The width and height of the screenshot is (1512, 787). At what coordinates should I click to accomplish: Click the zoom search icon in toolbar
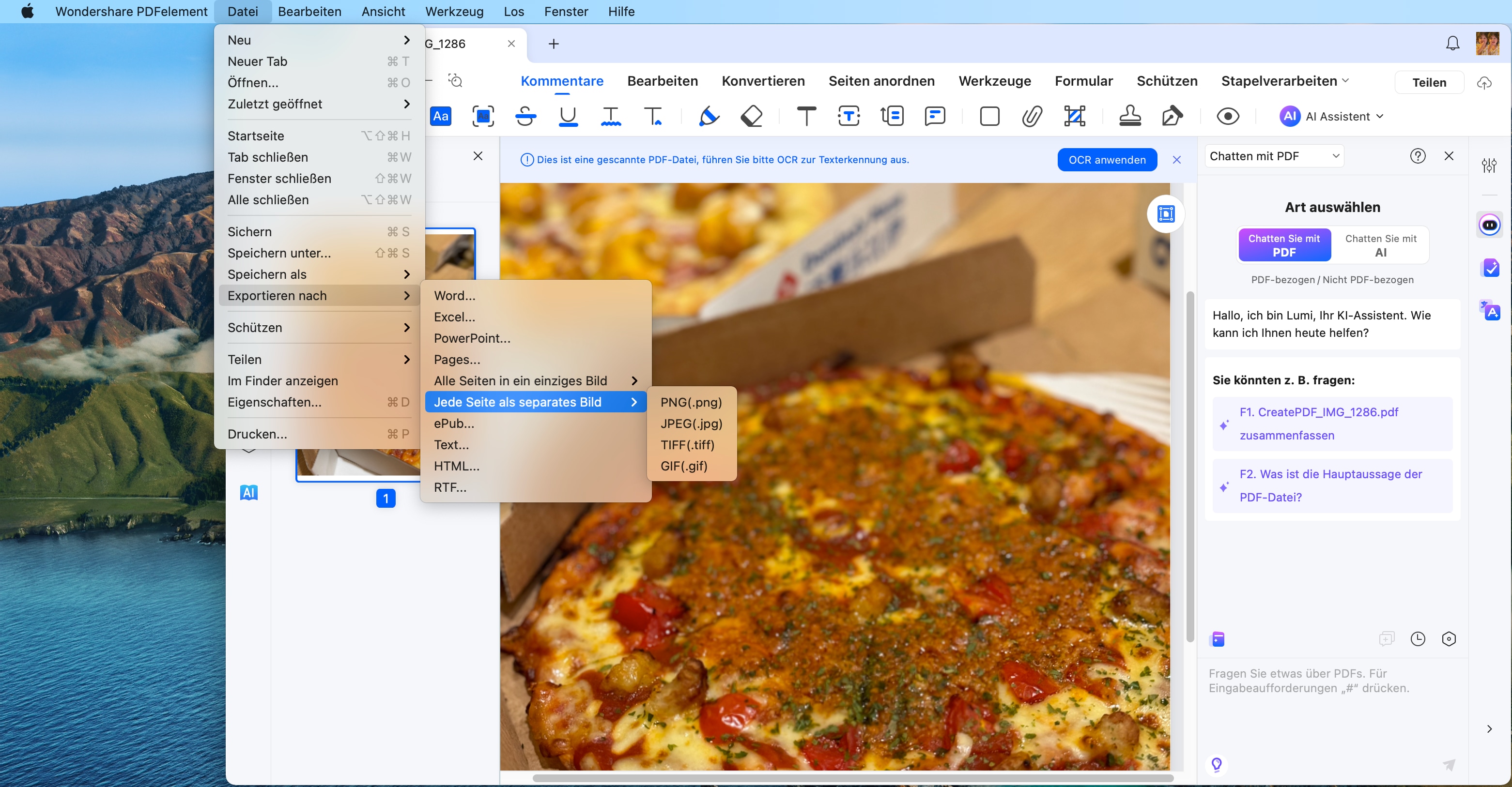(x=455, y=80)
